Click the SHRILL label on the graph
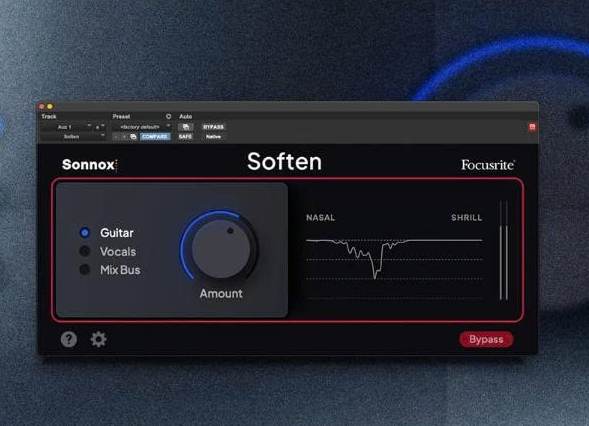 [x=467, y=218]
